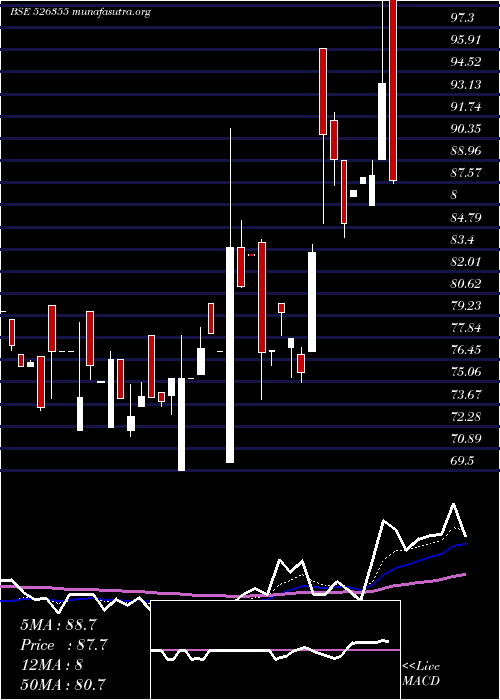Click the 80.62 price axis label

click(x=466, y=283)
